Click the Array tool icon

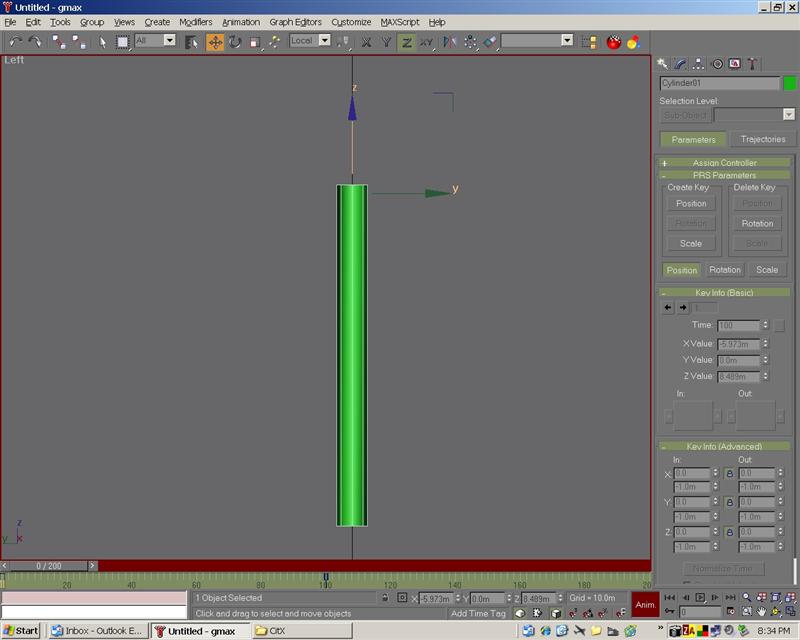tap(470, 42)
